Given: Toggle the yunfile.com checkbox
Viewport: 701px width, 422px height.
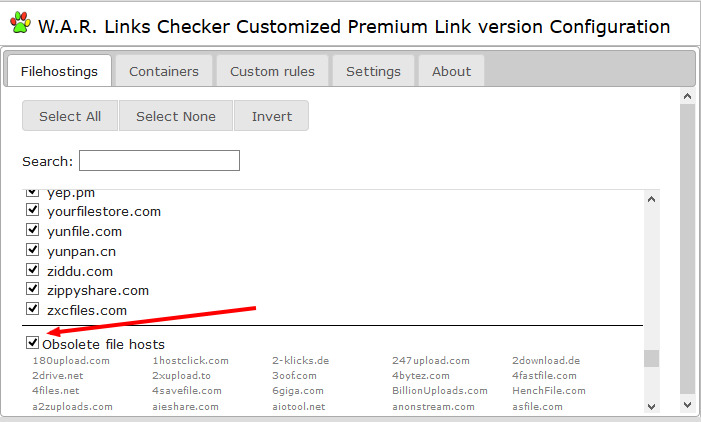Looking at the screenshot, I should (x=33, y=231).
